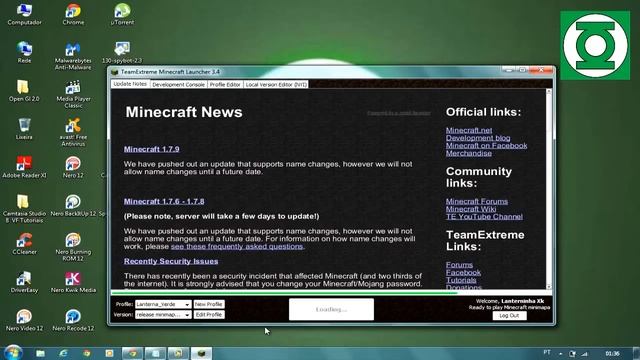Open the DriverEasy desktop shortcut
Image resolution: width=640 pixels, height=360 pixels.
(24, 282)
